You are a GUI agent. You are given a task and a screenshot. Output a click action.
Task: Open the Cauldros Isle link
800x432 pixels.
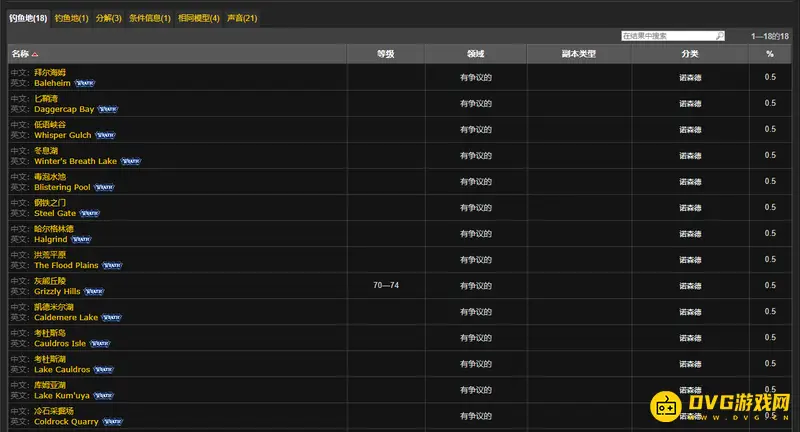(x=60, y=343)
